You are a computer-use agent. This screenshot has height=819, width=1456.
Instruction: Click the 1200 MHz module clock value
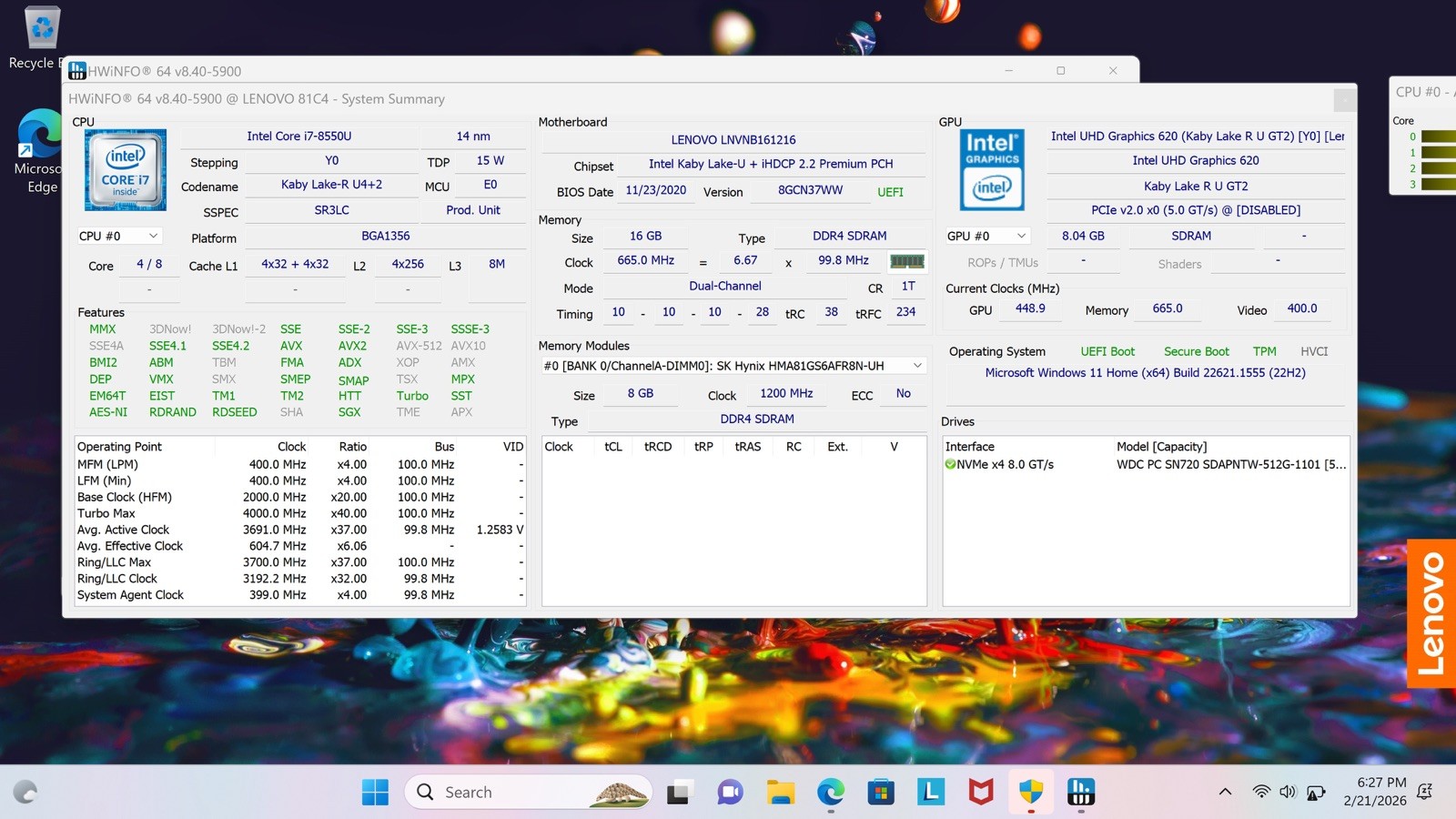coord(786,393)
